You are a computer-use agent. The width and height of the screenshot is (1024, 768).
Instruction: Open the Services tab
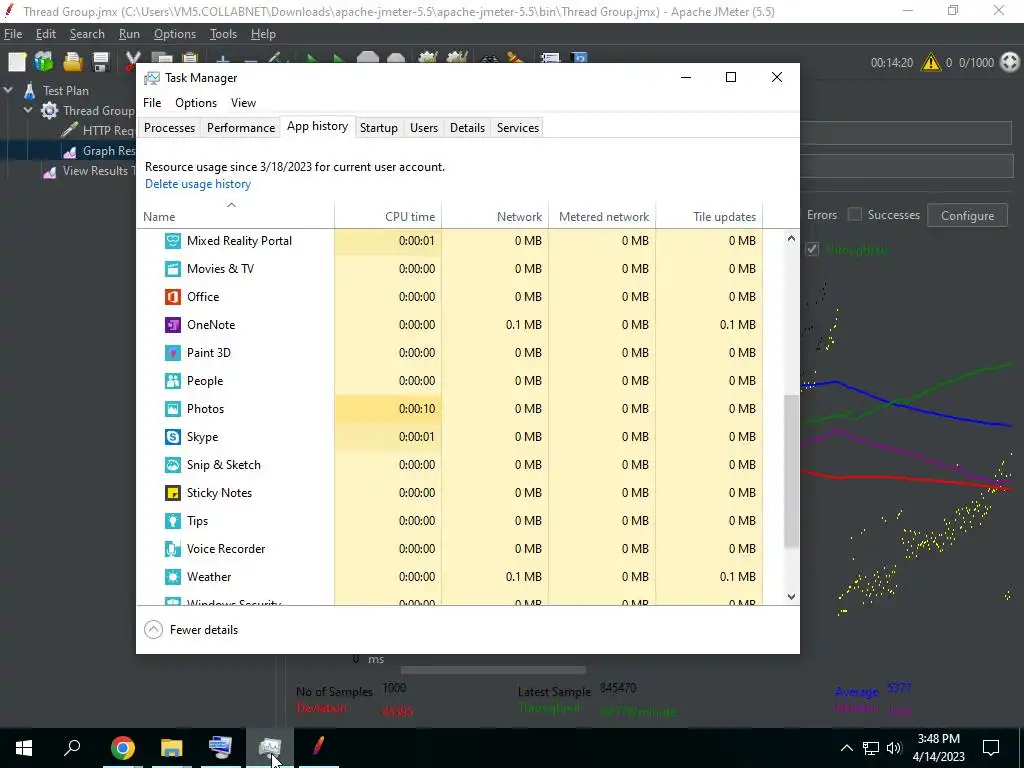[518, 127]
